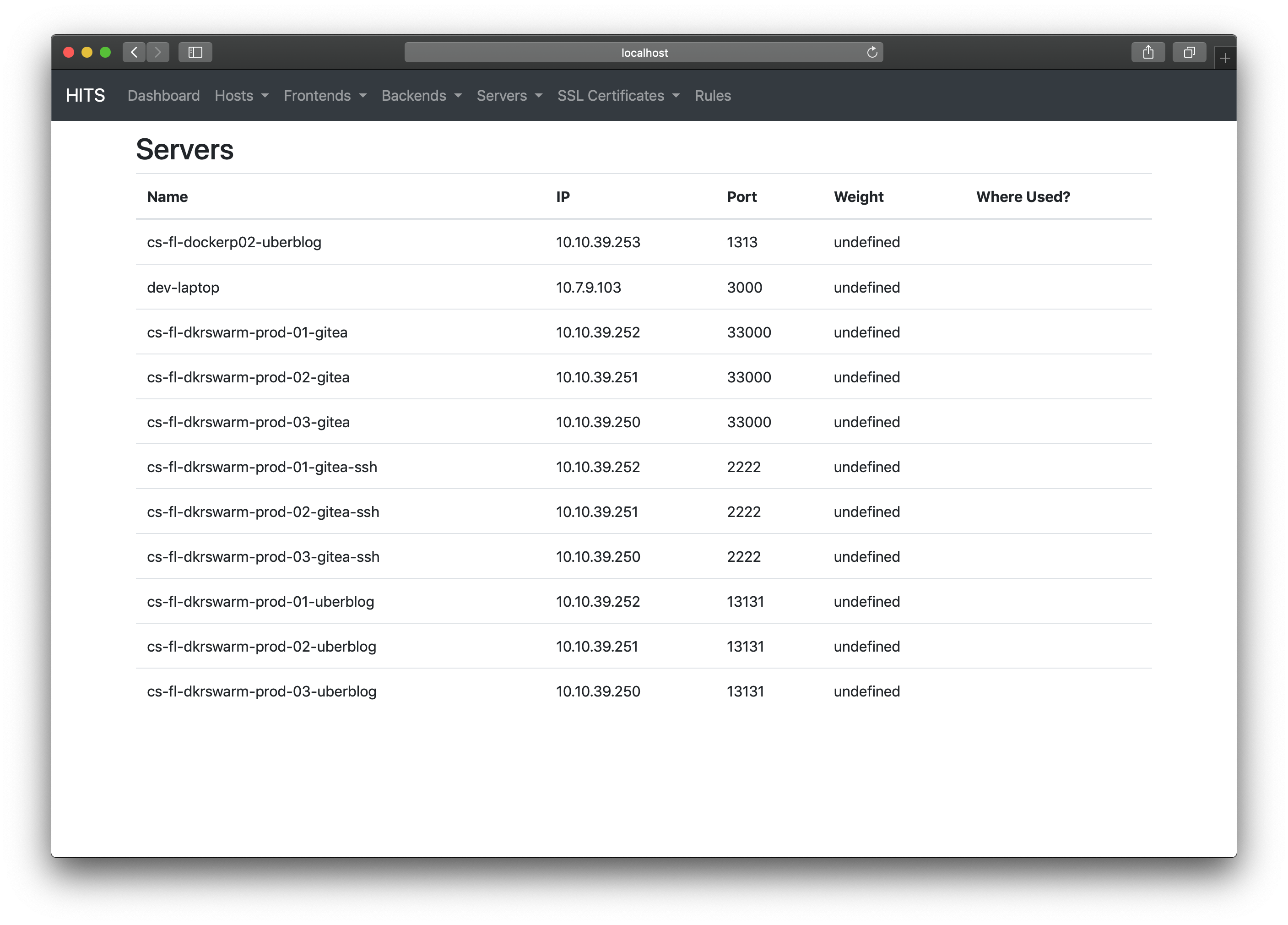Click the browser back arrow icon
1288x925 pixels.
tap(134, 52)
